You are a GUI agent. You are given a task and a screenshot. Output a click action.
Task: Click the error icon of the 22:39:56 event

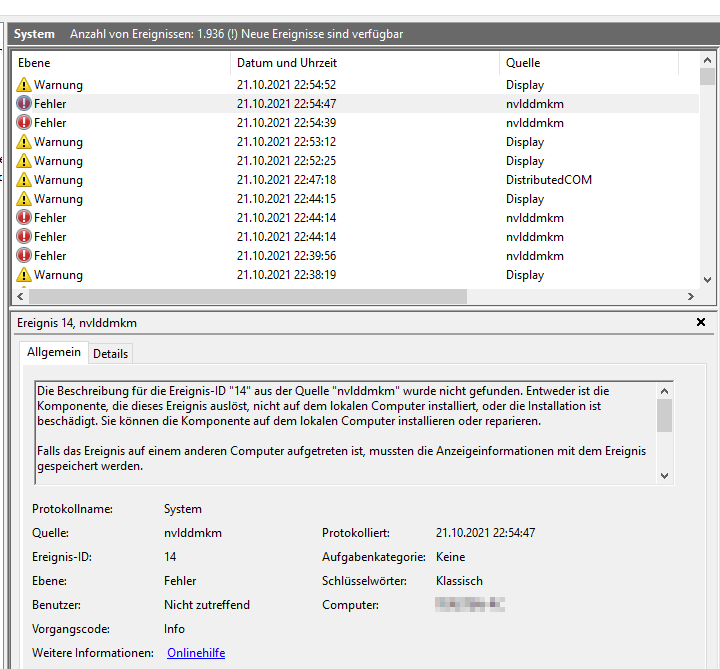[x=23, y=256]
